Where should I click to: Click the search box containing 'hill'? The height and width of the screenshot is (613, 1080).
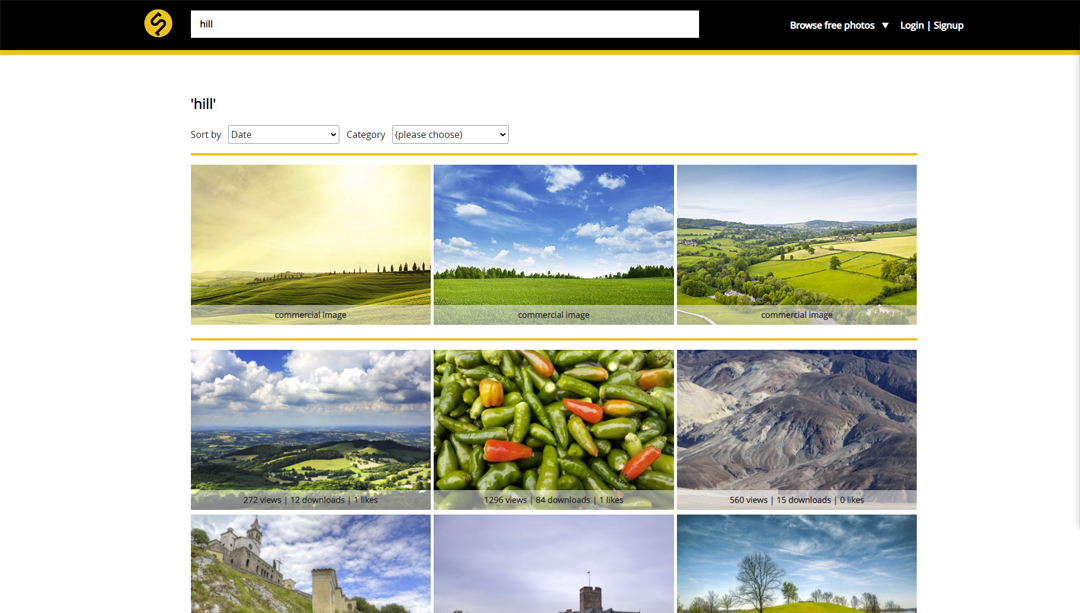444,24
